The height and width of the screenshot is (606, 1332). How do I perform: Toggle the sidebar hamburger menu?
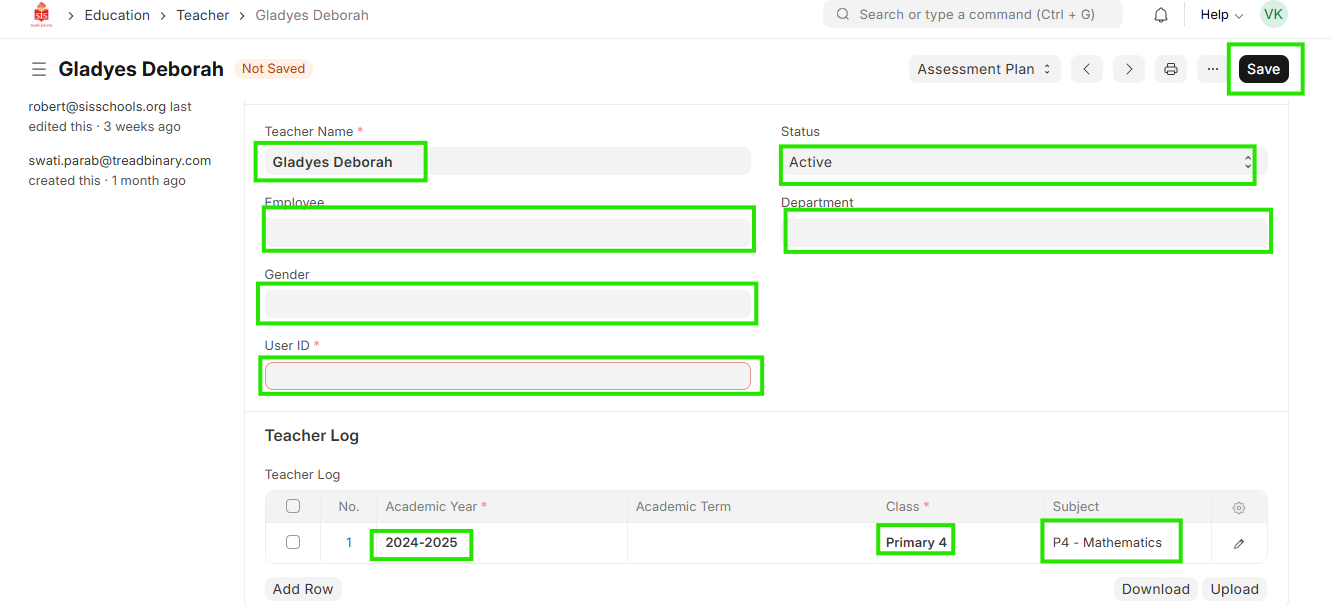(39, 69)
